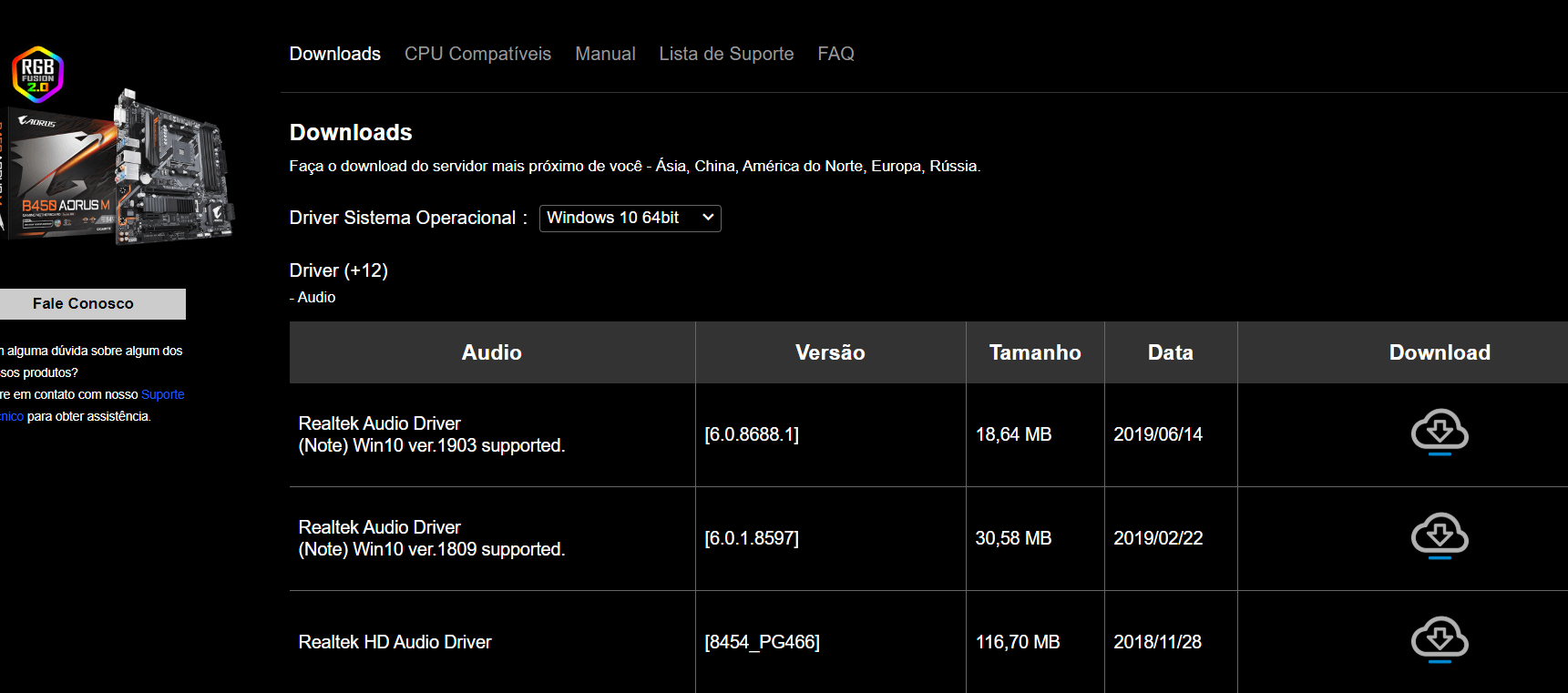Click the Versão column header

tap(830, 352)
